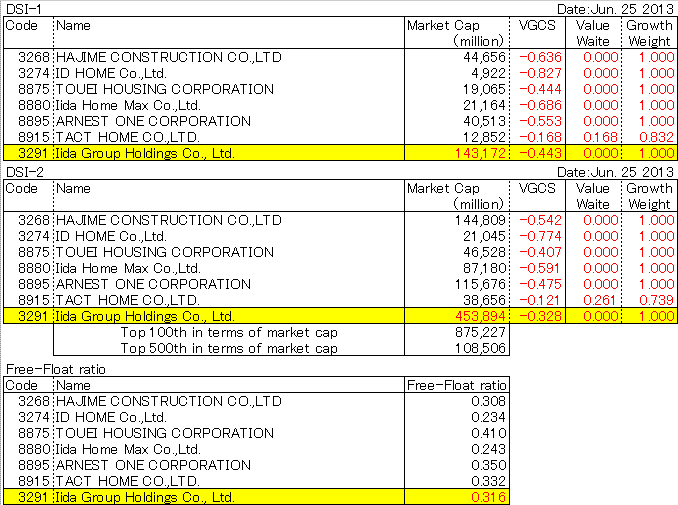Image resolution: width=678 pixels, height=505 pixels.
Task: Select VGCS value -0.328
Action: [x=540, y=316]
